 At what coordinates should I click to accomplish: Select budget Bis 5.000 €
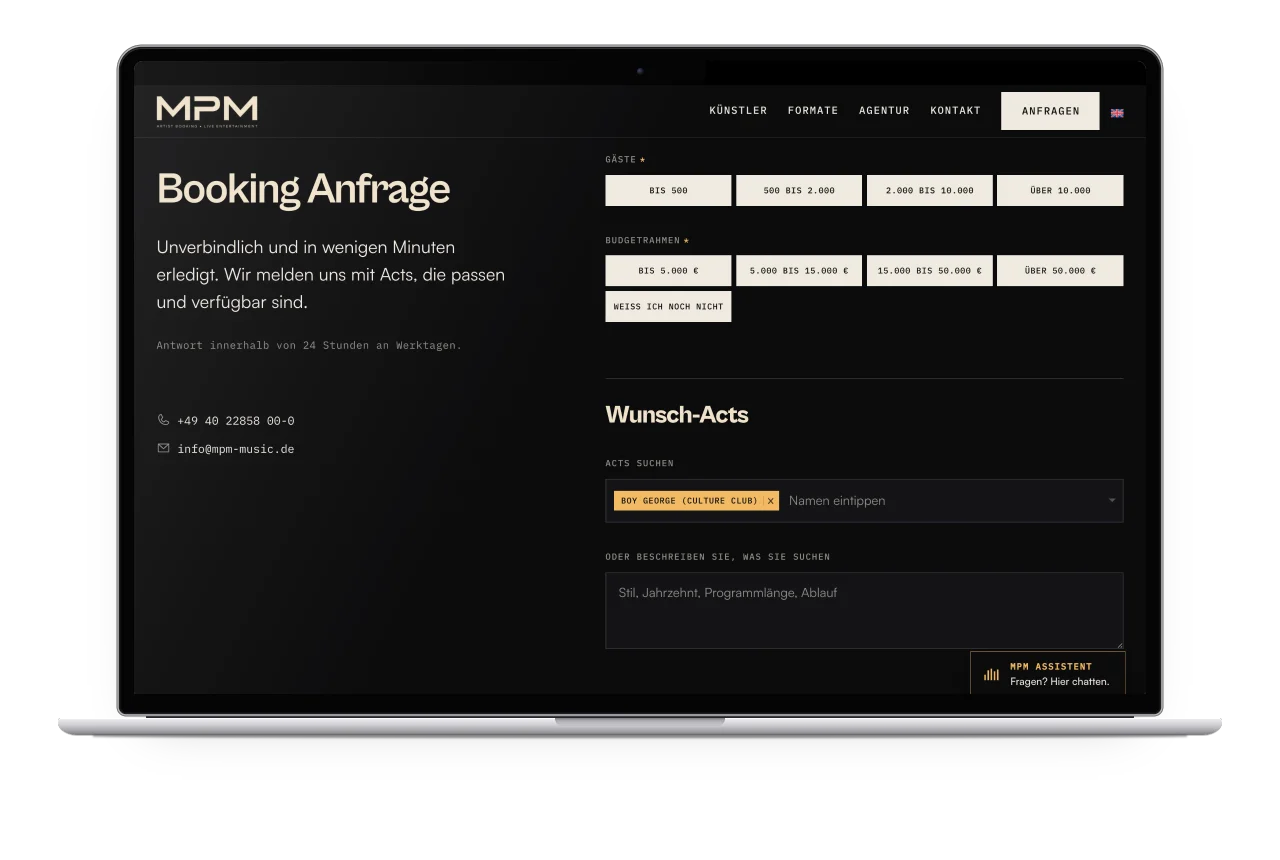(668, 270)
